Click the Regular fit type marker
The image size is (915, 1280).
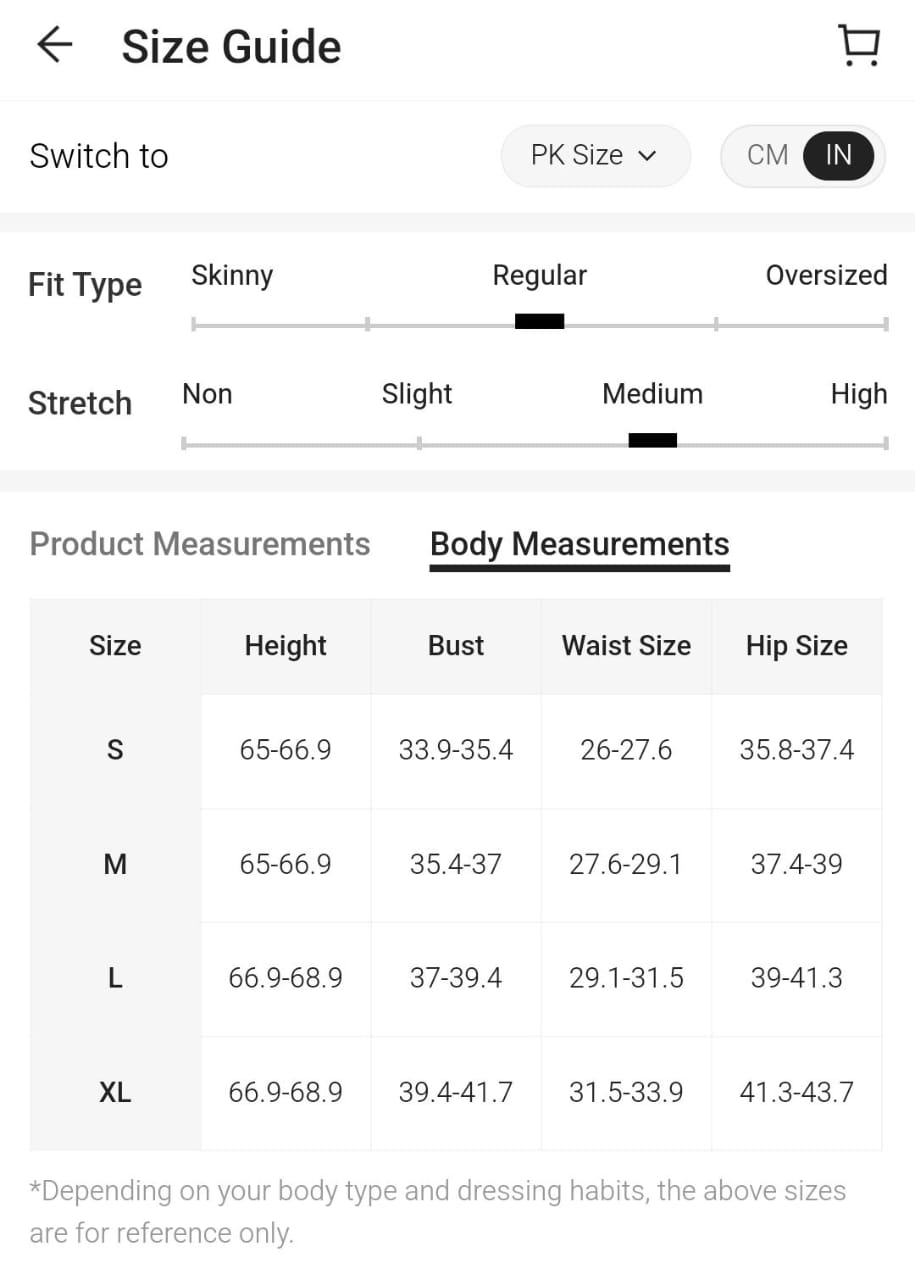(x=539, y=321)
